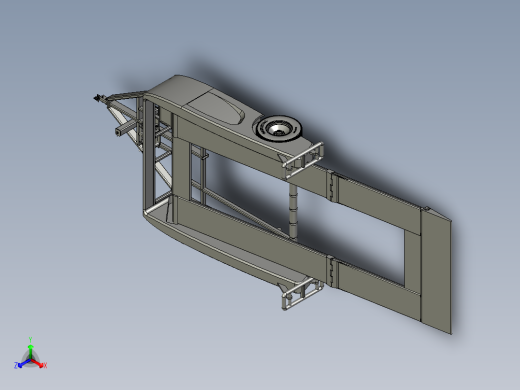Screen dimensions: 520x390
Task: Click the red X axis of the triad
Action: click(x=39, y=364)
